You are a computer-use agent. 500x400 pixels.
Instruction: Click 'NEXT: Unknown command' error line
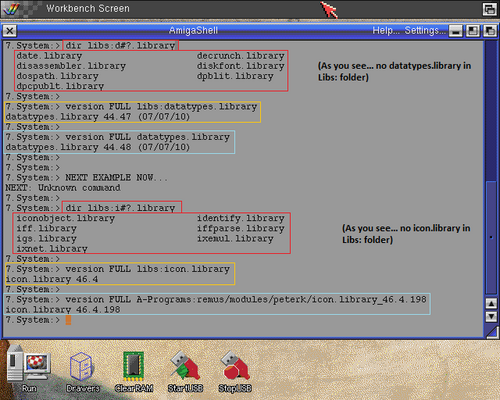click(x=63, y=188)
